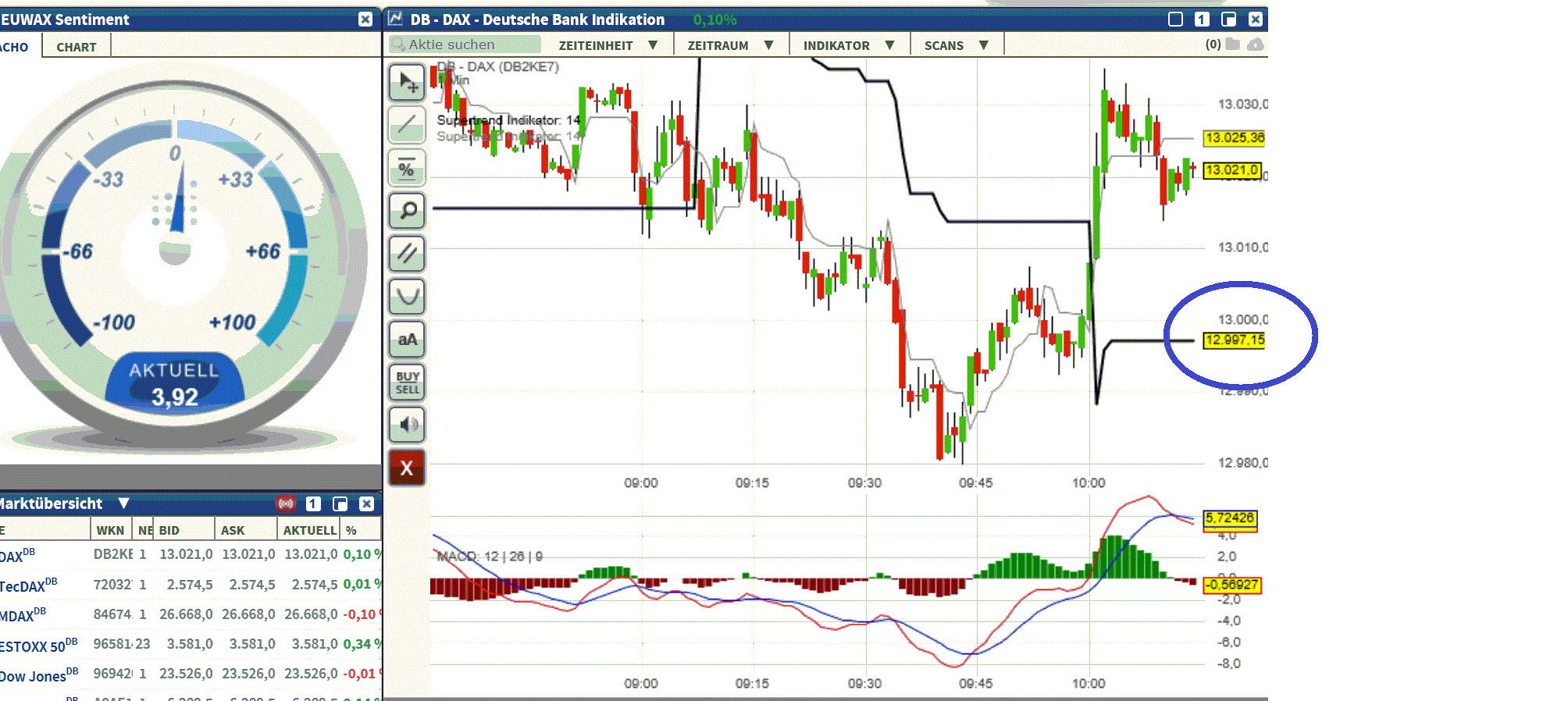Screen dimensions: 1568x701
Task: Click the yellow price label 13.021,0
Action: coord(1232,170)
